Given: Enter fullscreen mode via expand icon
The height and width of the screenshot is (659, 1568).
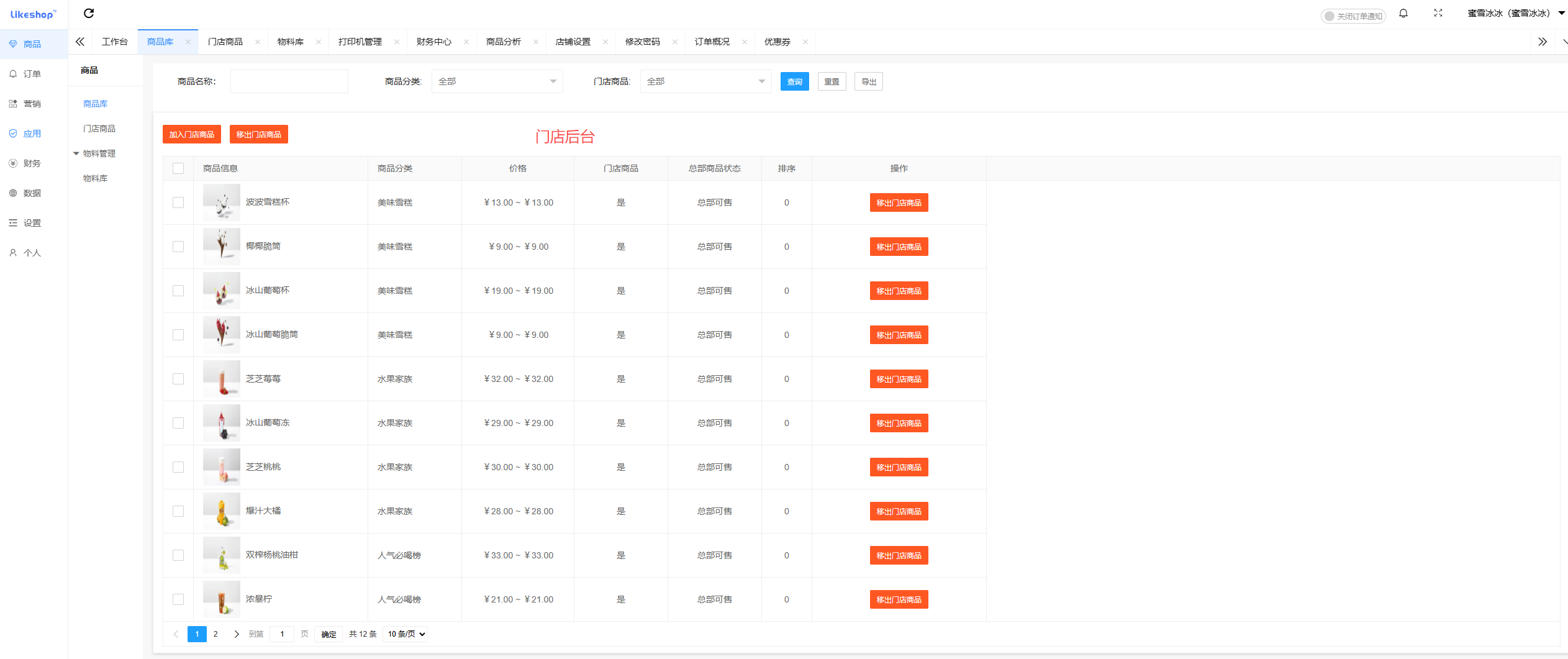Looking at the screenshot, I should 1438,13.
